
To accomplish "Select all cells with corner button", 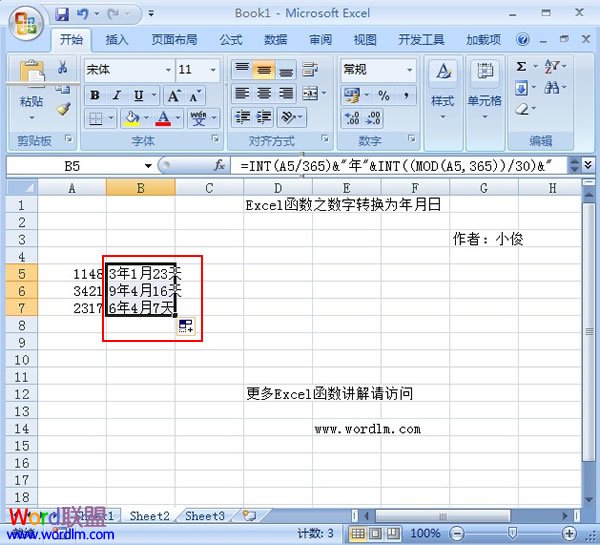I will (22, 188).
